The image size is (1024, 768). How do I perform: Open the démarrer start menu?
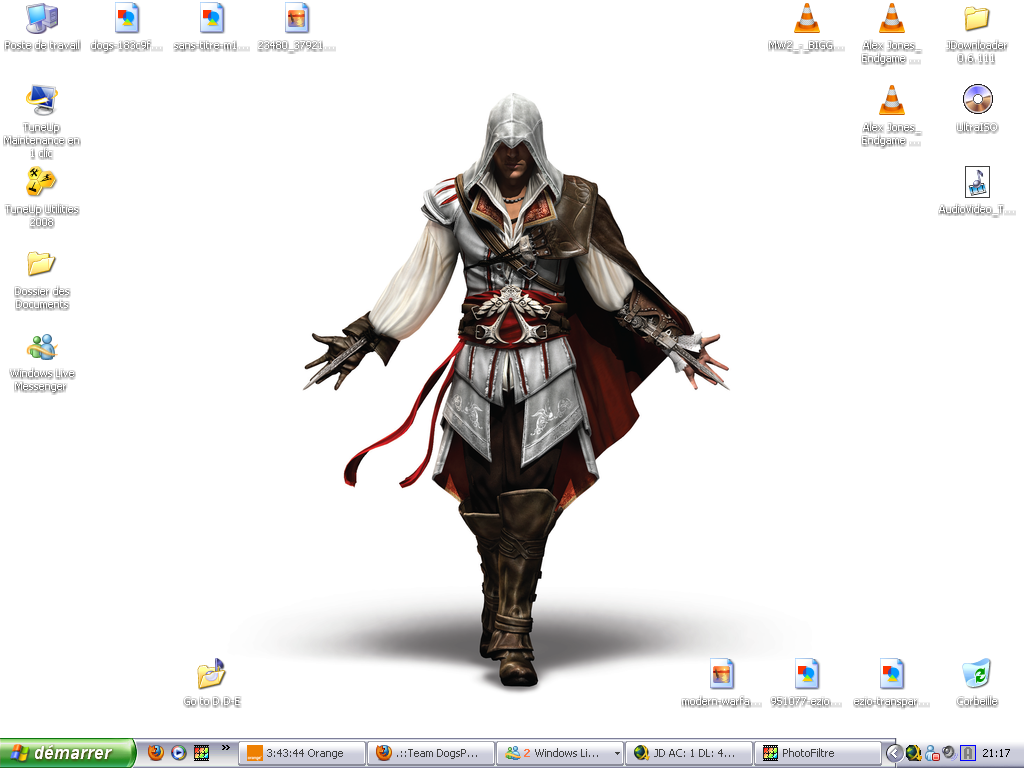click(x=68, y=753)
